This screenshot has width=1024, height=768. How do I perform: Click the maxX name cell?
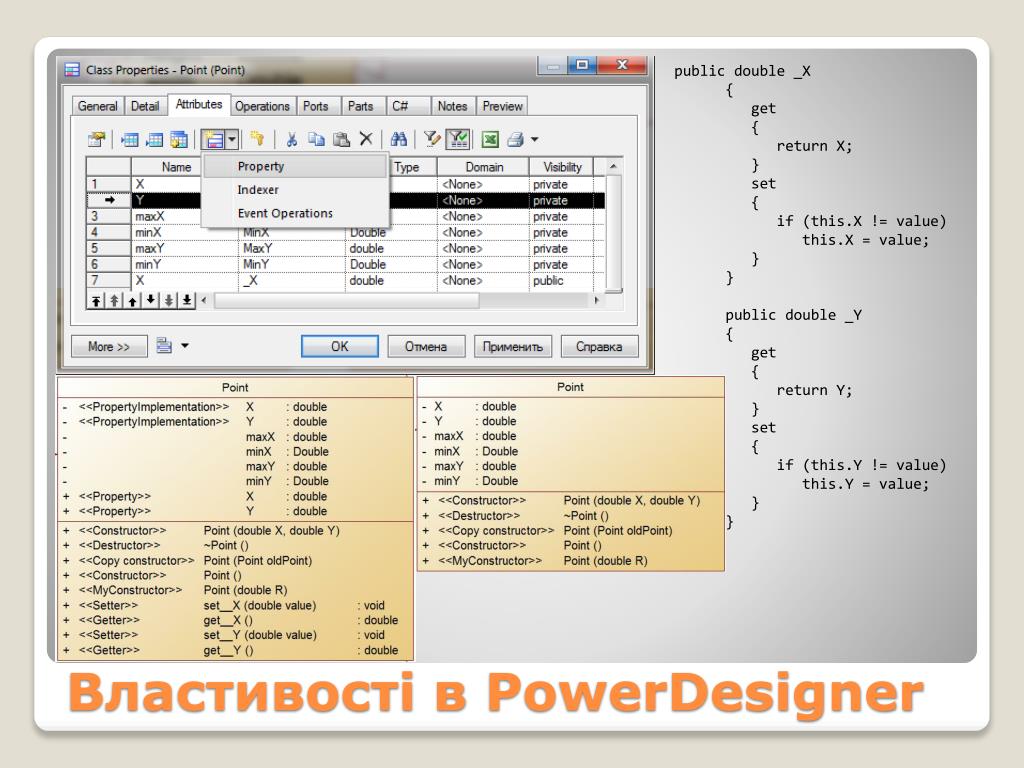click(x=167, y=216)
